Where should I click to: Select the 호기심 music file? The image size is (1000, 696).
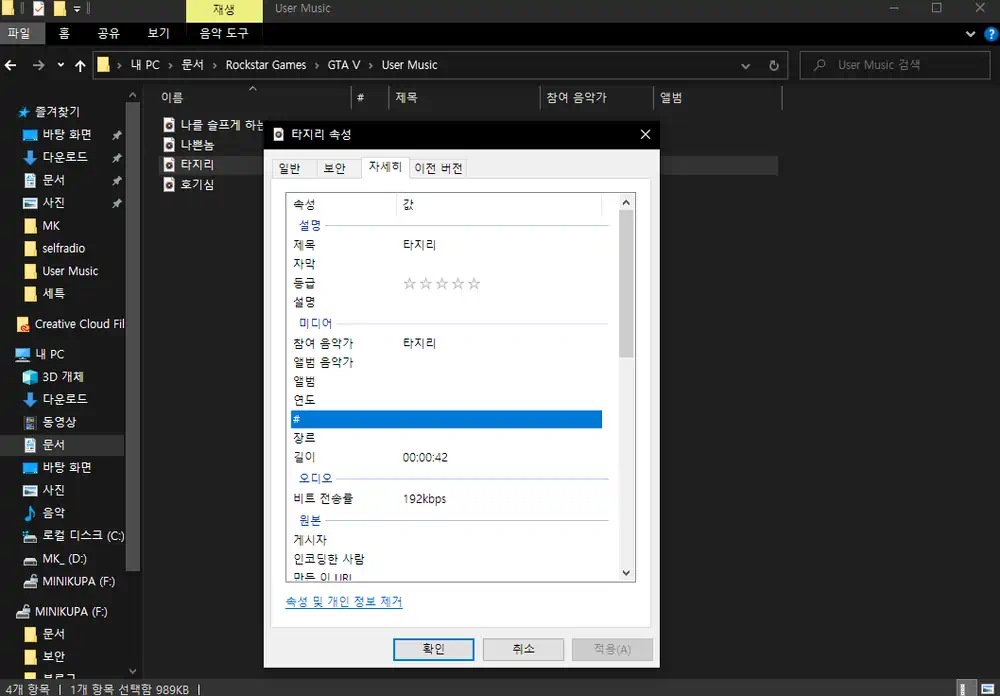pyautogui.click(x=197, y=185)
